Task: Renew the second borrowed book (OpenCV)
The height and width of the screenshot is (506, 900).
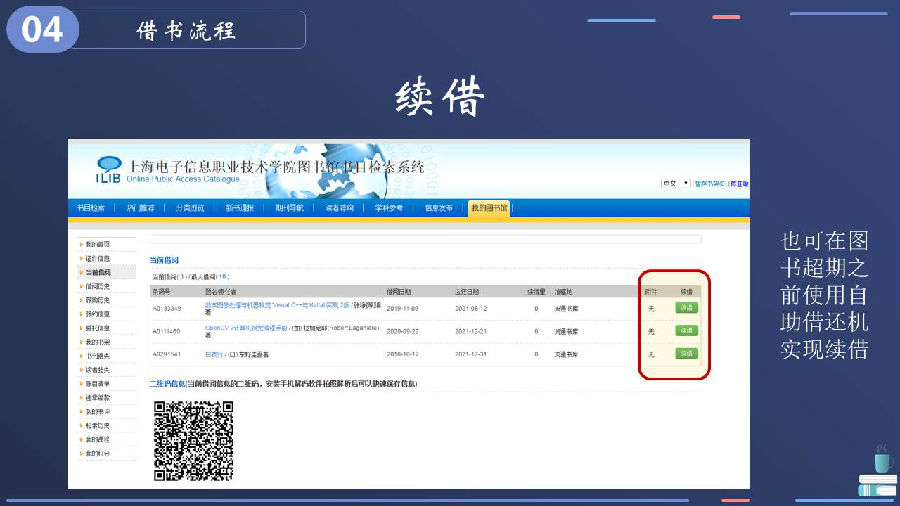Action: (x=686, y=331)
